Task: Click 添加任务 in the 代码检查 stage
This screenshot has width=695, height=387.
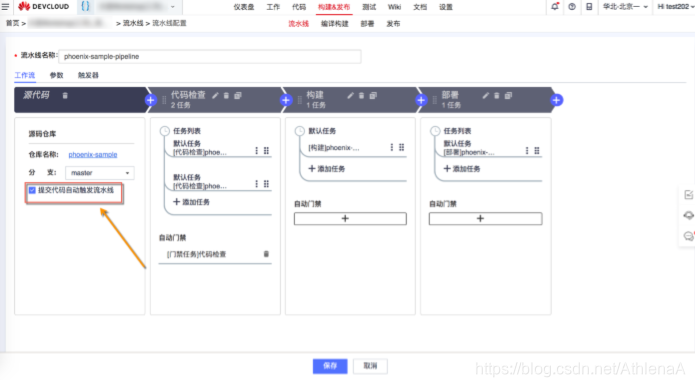Action: coord(191,202)
